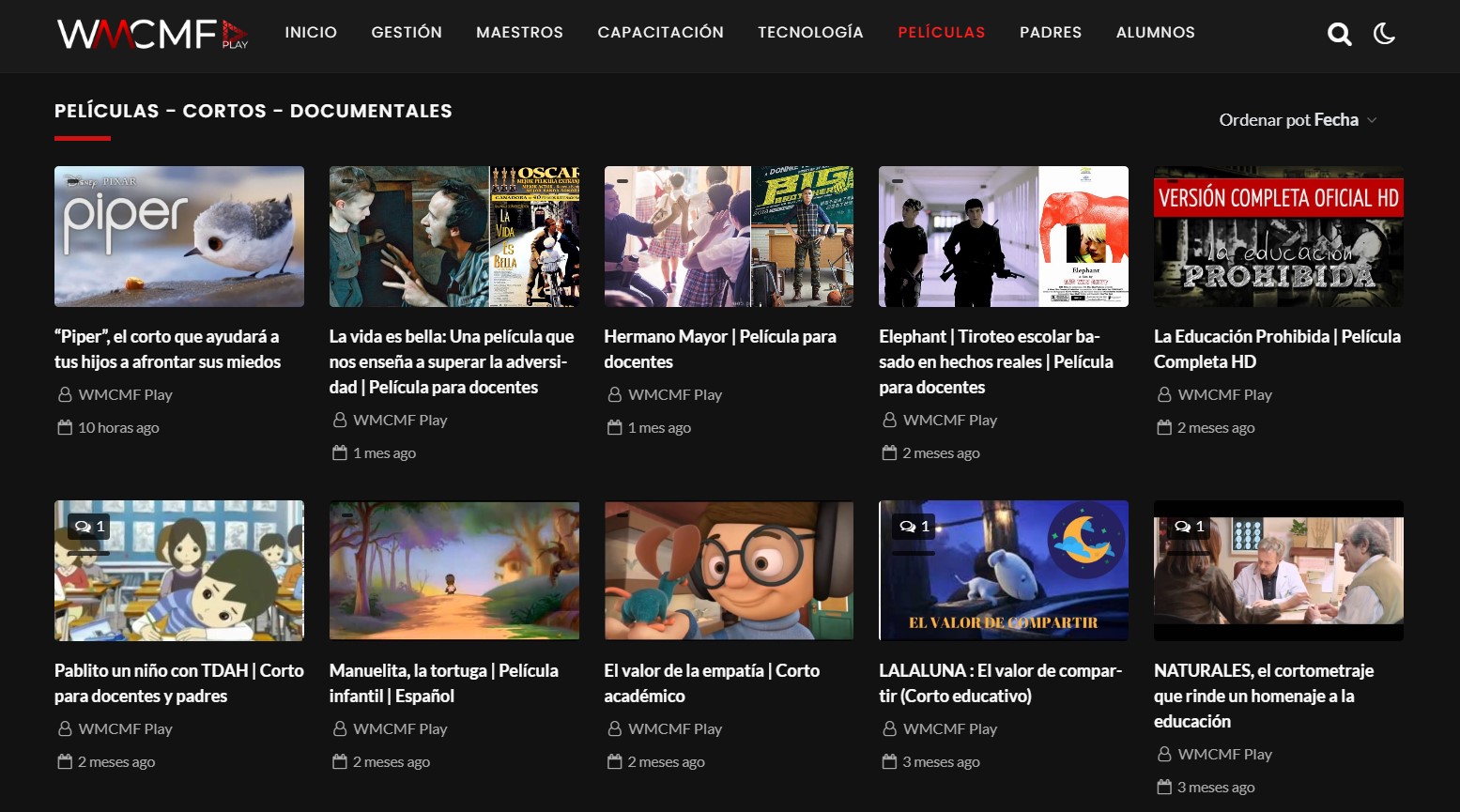Viewport: 1460px width, 812px height.
Task: Open the Piper short film thumbnail
Action: tap(179, 237)
